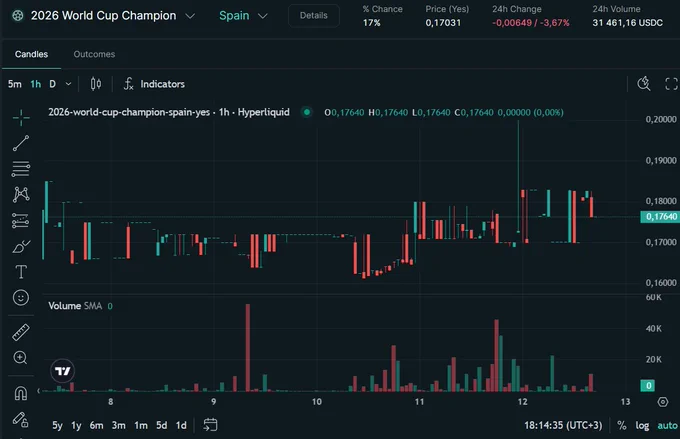Click the date label 12 on time axis
The width and height of the screenshot is (680, 439).
click(x=522, y=402)
